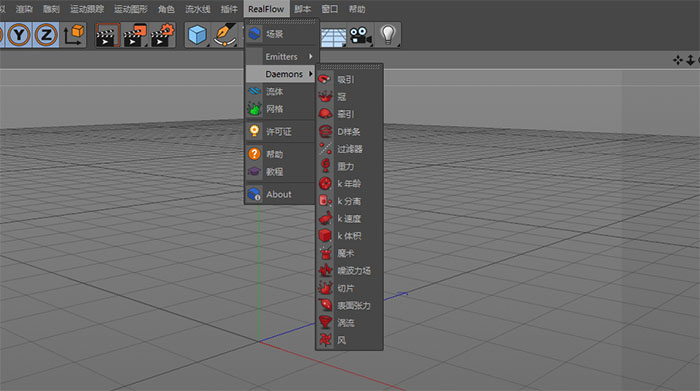Open the 插件 menu
This screenshot has width=700, height=391.
point(229,9)
